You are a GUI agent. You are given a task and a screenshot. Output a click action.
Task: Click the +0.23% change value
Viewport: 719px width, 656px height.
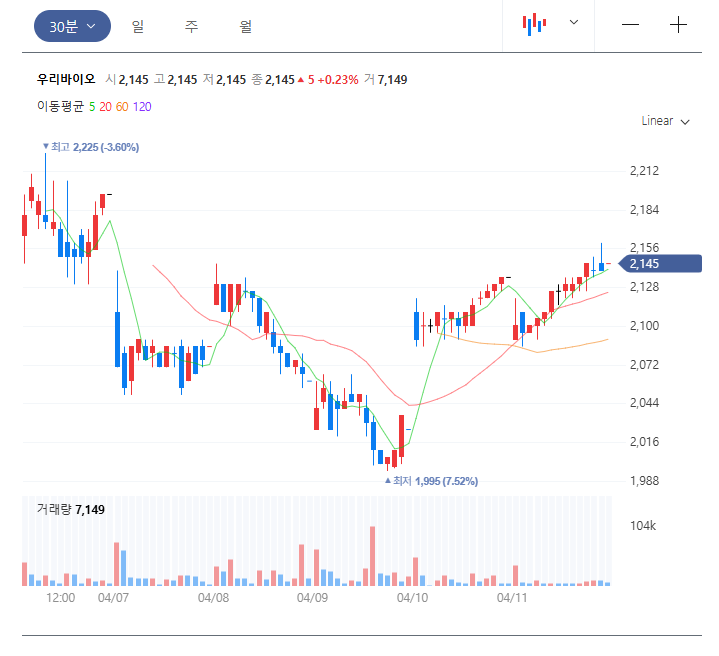click(x=338, y=80)
